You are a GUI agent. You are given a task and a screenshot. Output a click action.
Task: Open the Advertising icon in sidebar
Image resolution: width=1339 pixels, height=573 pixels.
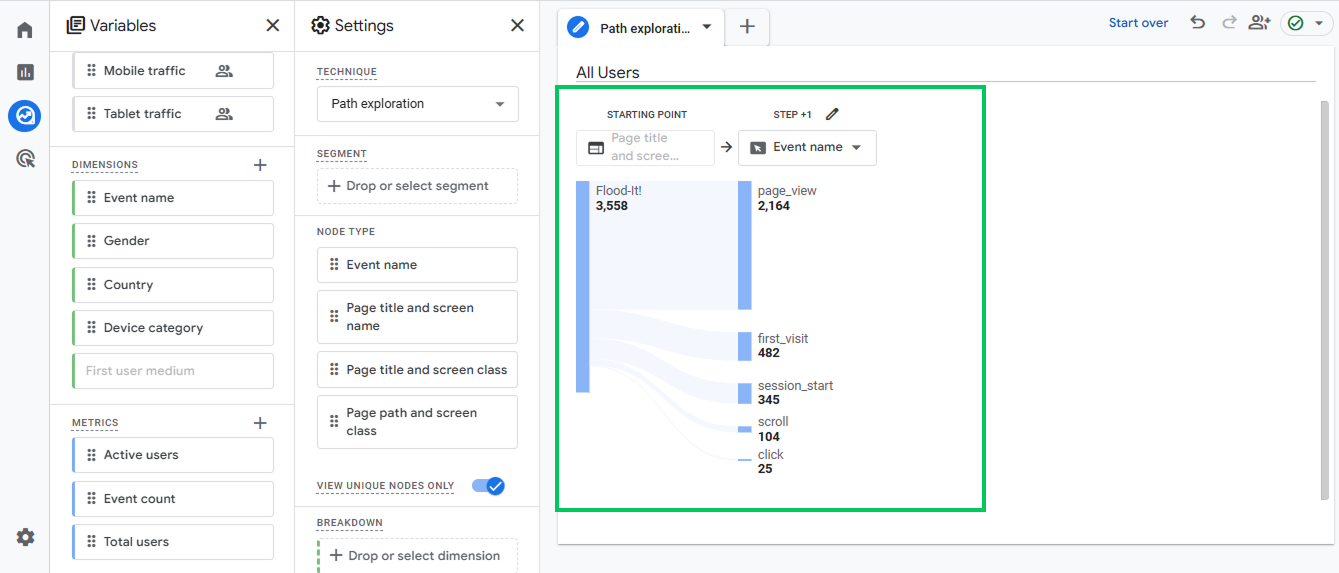[x=25, y=158]
